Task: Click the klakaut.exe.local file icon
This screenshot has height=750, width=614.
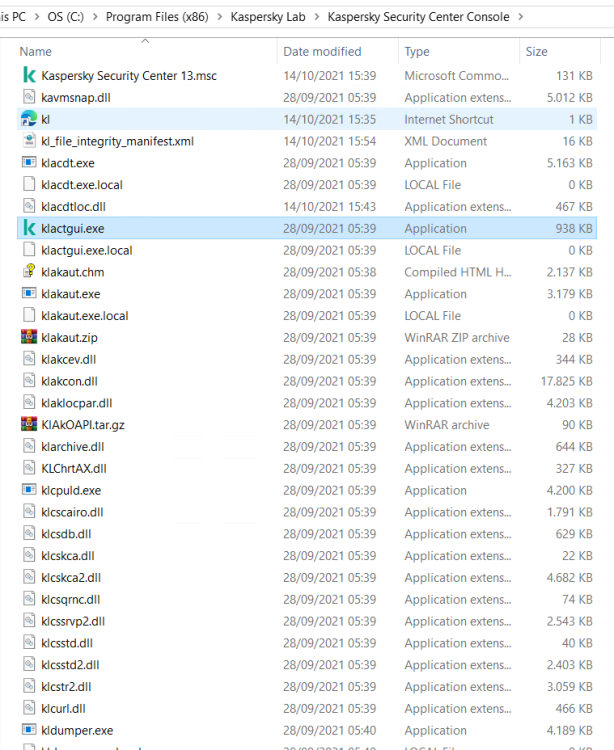Action: 29,316
